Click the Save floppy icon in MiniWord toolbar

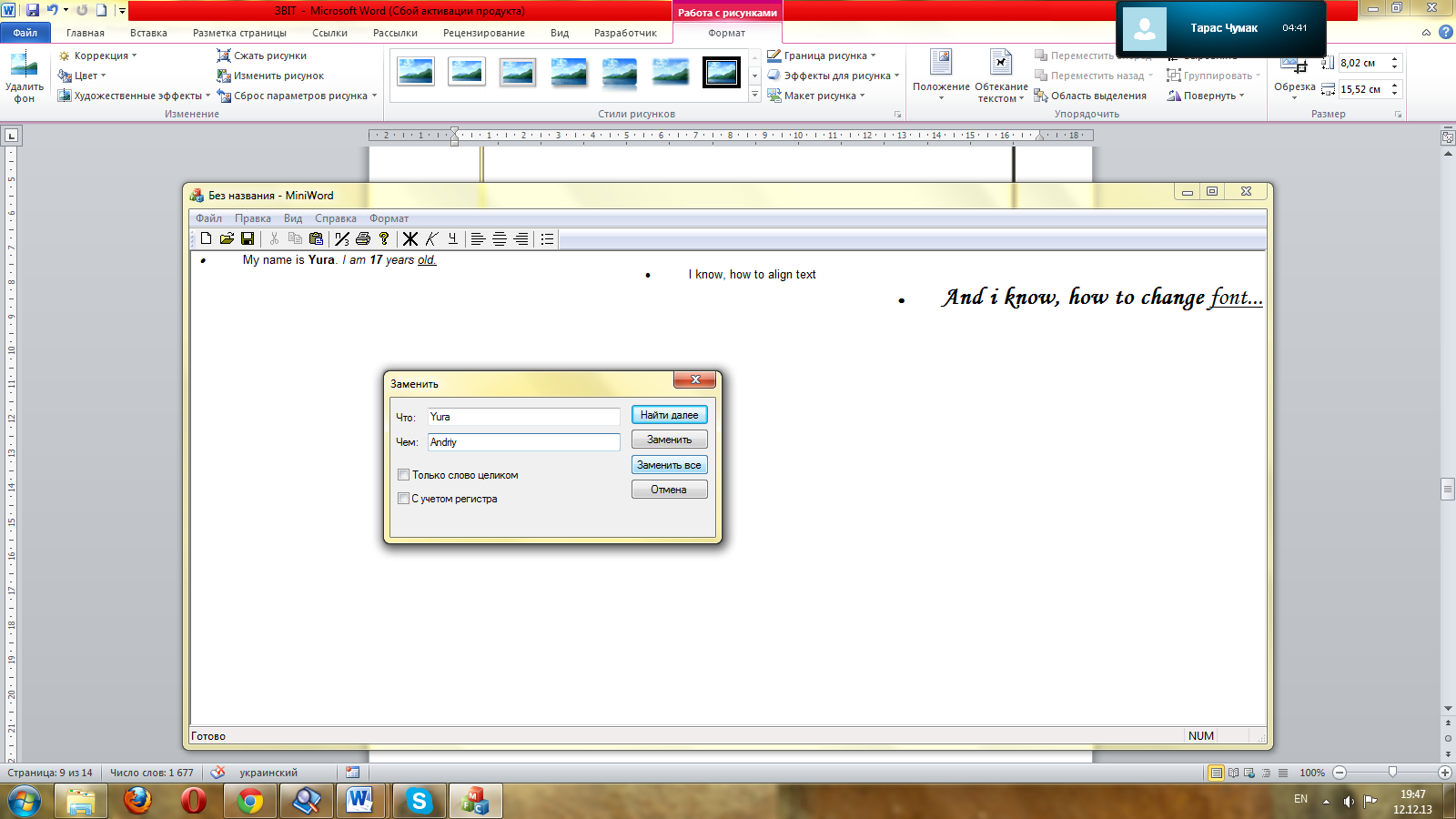point(247,238)
